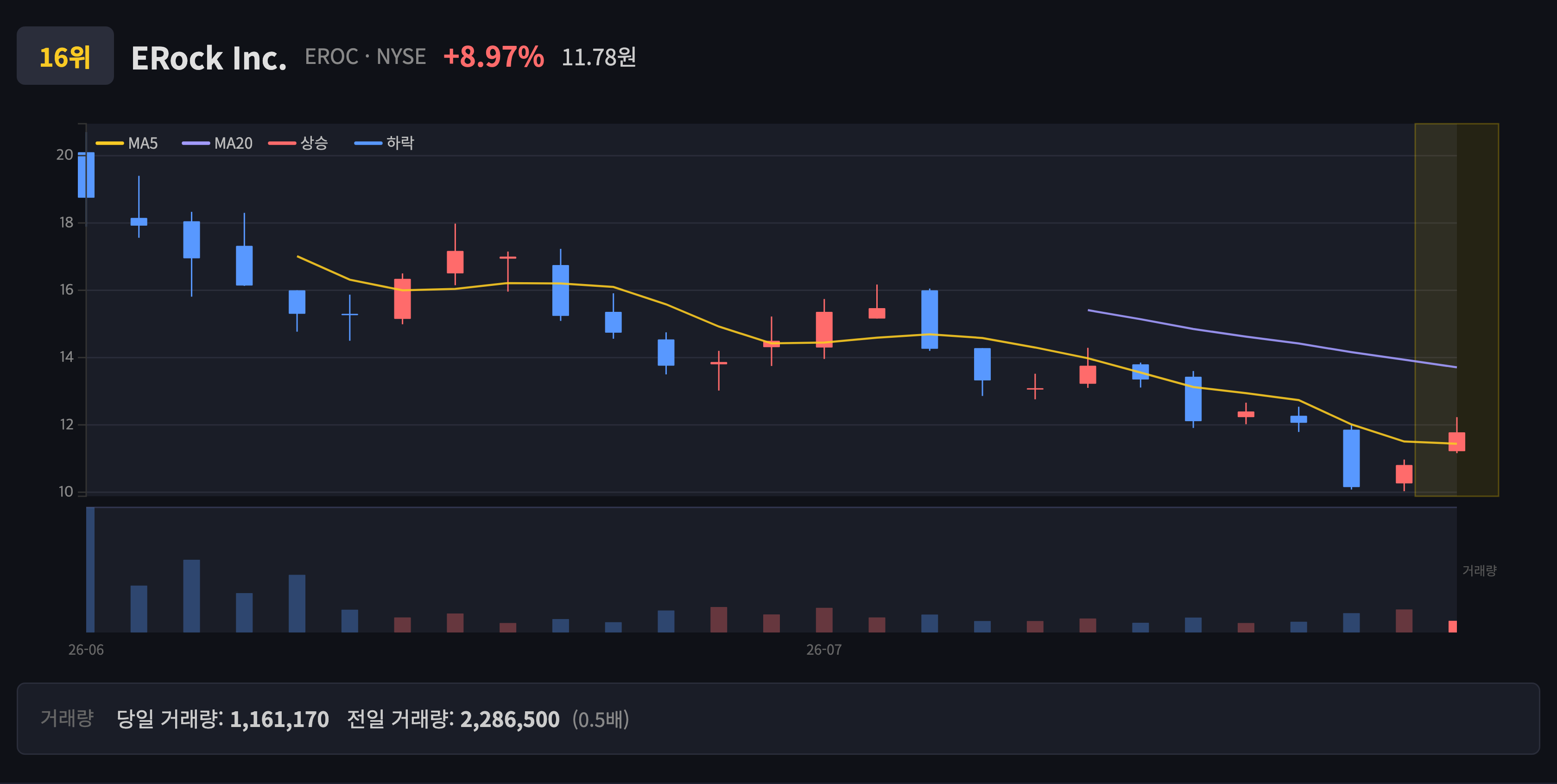Click the 16위 rank badge
The height and width of the screenshot is (784, 1557).
tap(65, 56)
